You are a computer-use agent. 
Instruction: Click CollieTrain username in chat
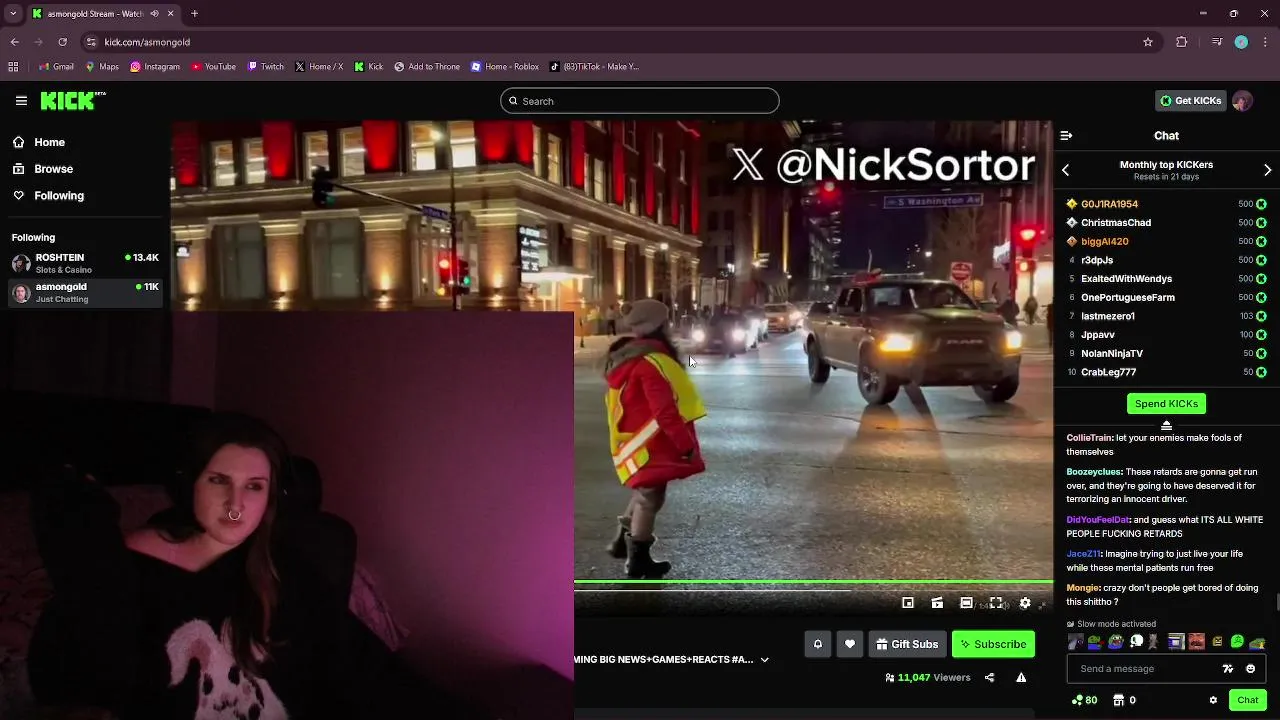coord(1089,438)
